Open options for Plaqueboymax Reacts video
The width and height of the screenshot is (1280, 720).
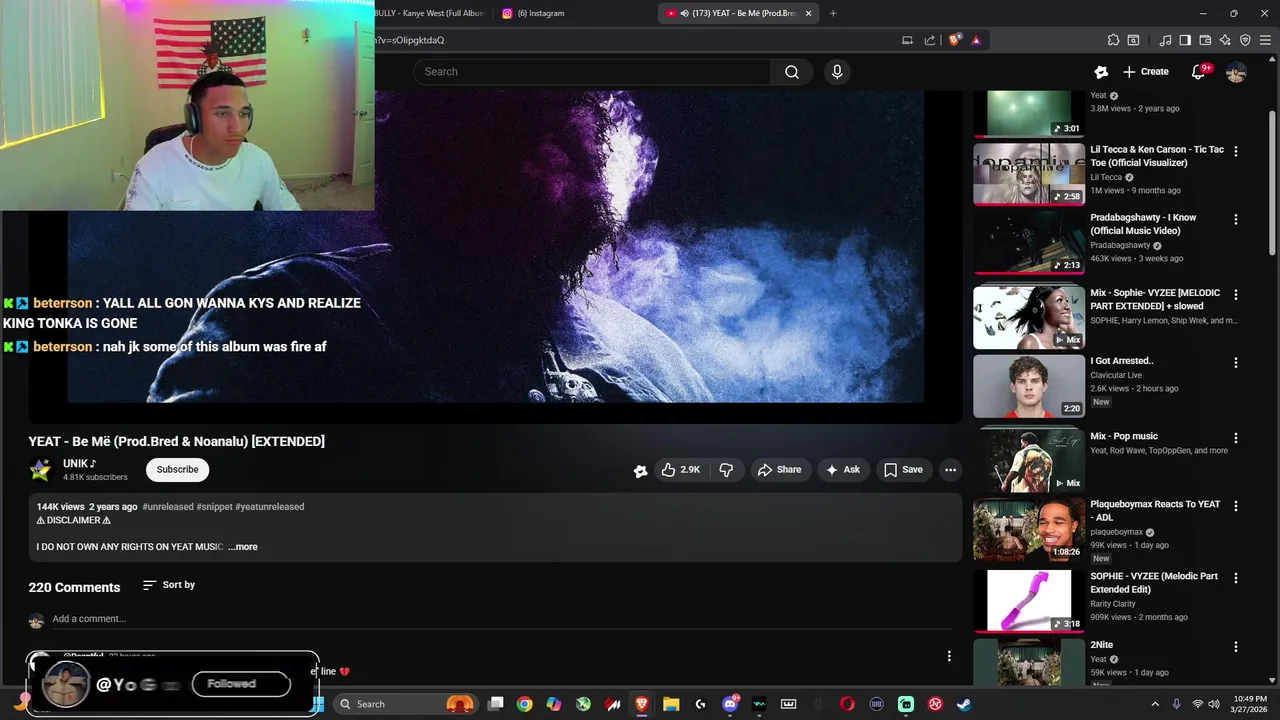tap(1236, 506)
